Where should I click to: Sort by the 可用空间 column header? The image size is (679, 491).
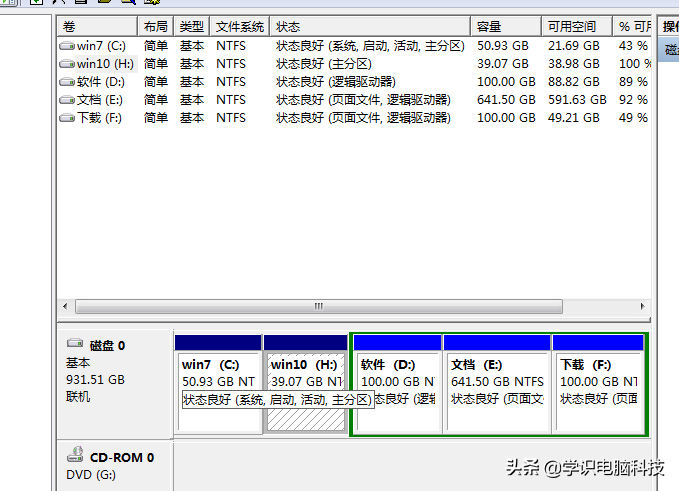[x=577, y=26]
